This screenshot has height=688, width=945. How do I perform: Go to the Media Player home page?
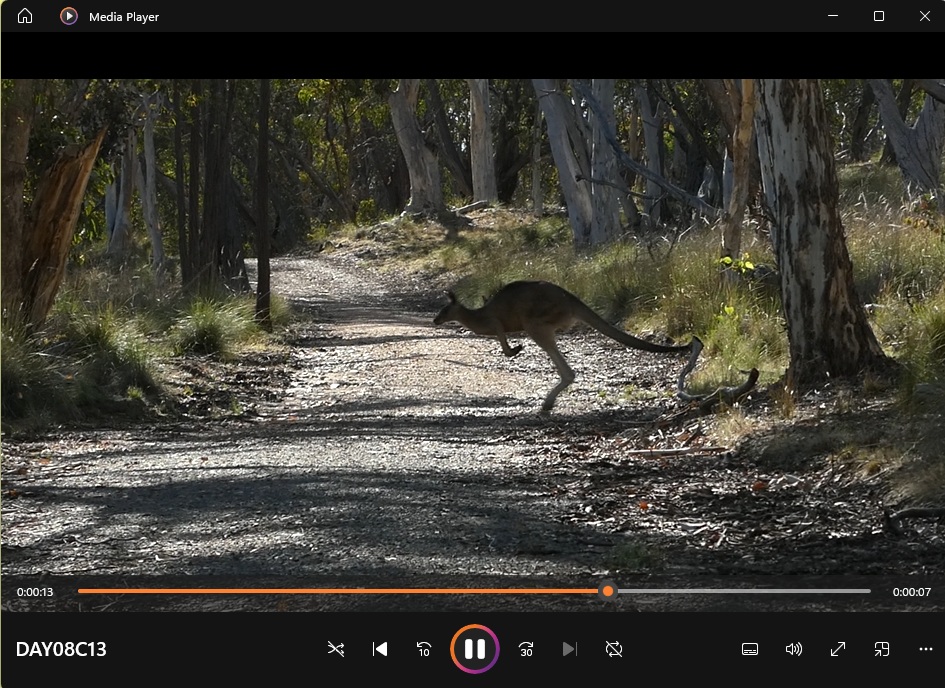point(25,16)
